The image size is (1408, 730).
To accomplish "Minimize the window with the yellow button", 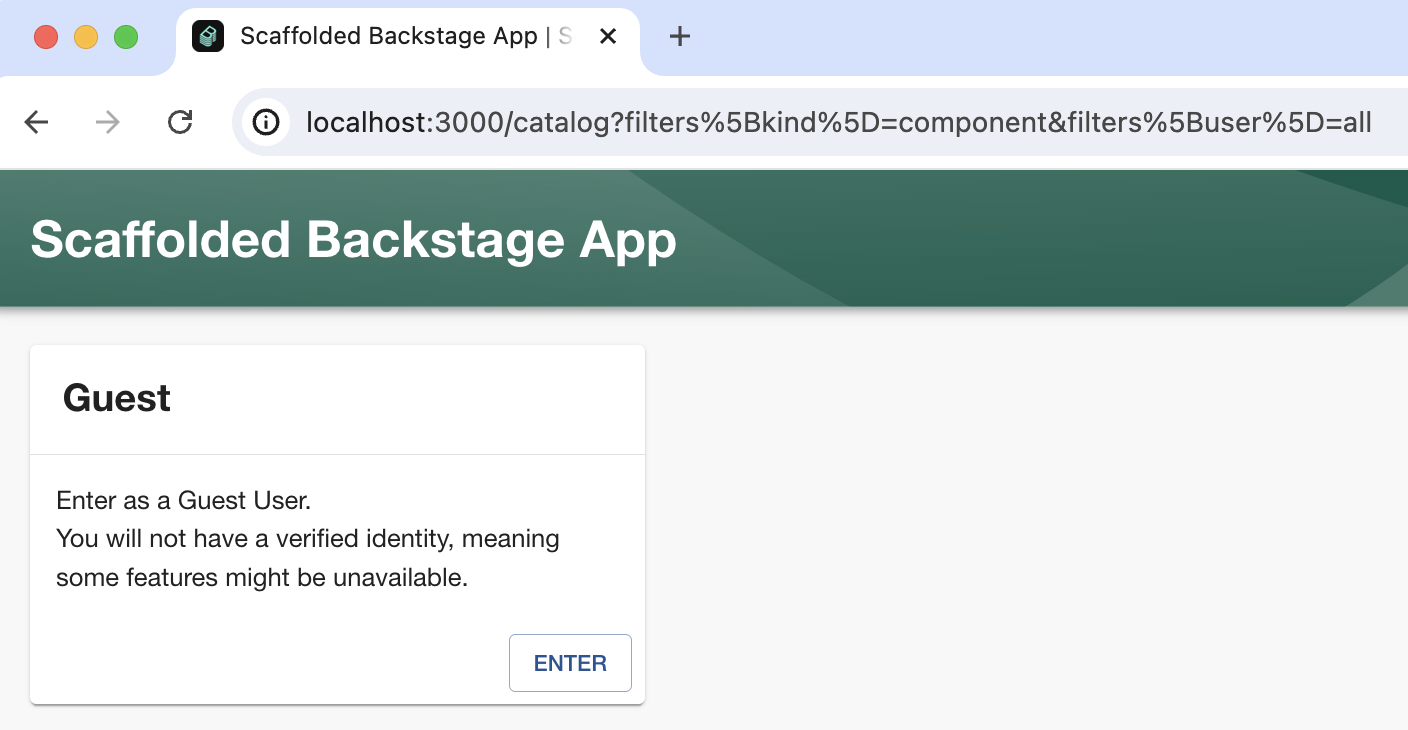I will (86, 38).
